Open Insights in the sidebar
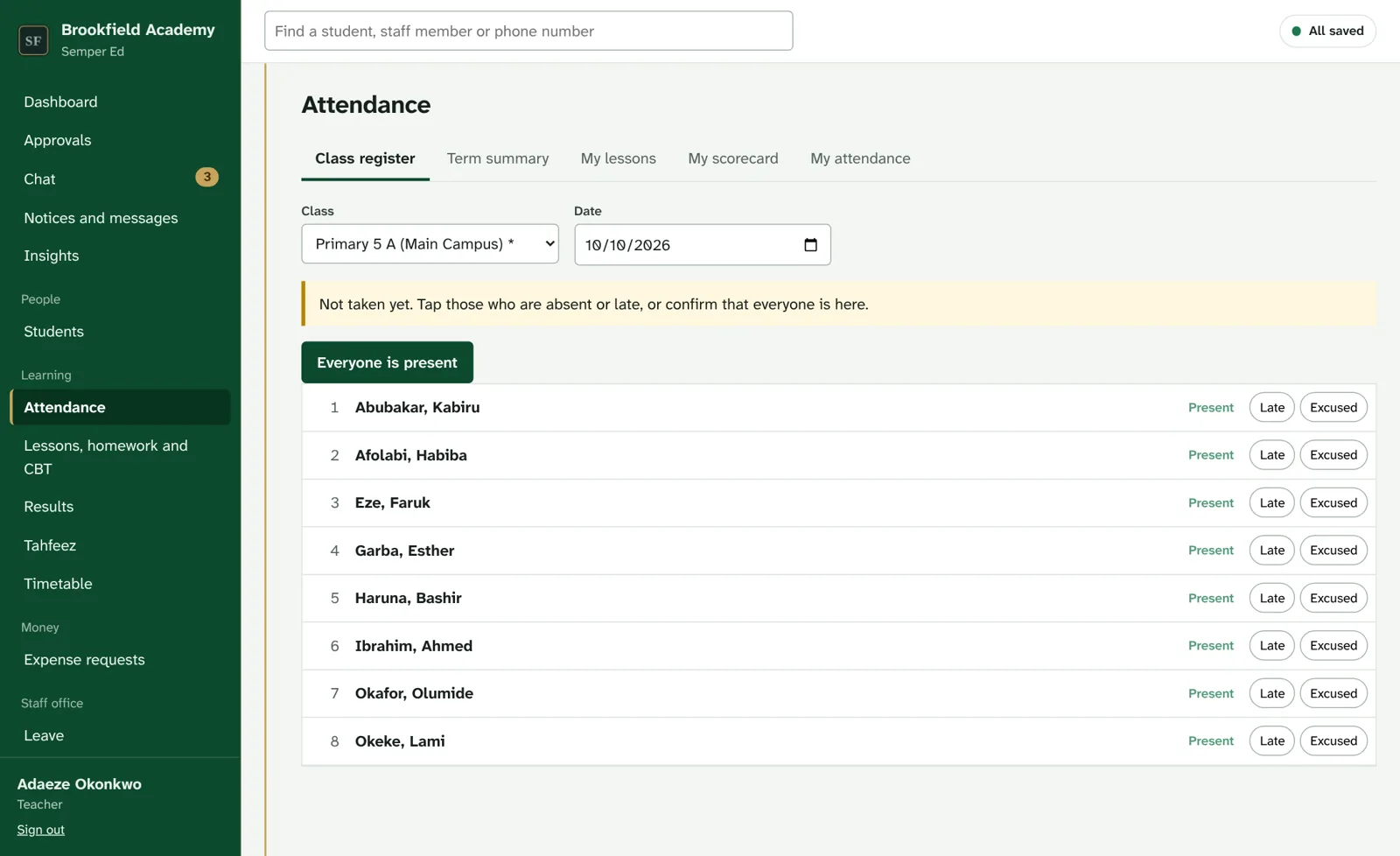 tap(120, 256)
